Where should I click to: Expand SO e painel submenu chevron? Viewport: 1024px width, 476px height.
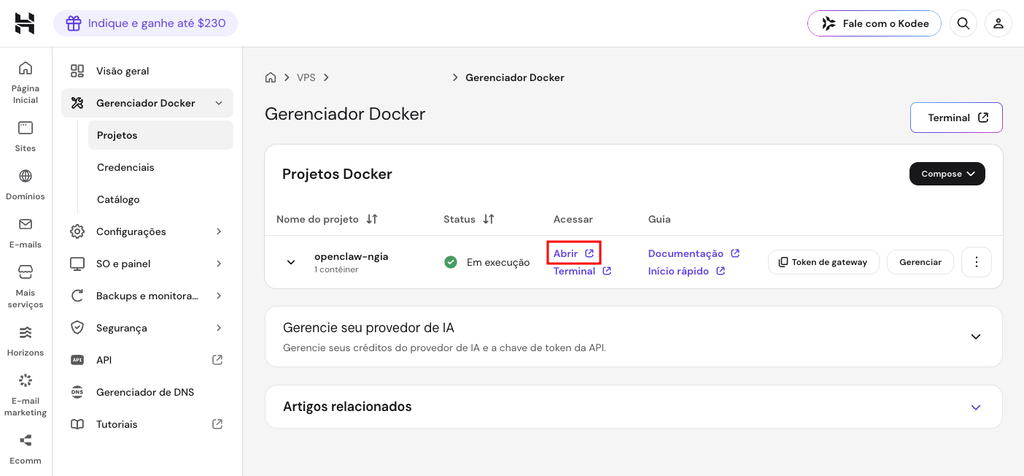coord(219,264)
